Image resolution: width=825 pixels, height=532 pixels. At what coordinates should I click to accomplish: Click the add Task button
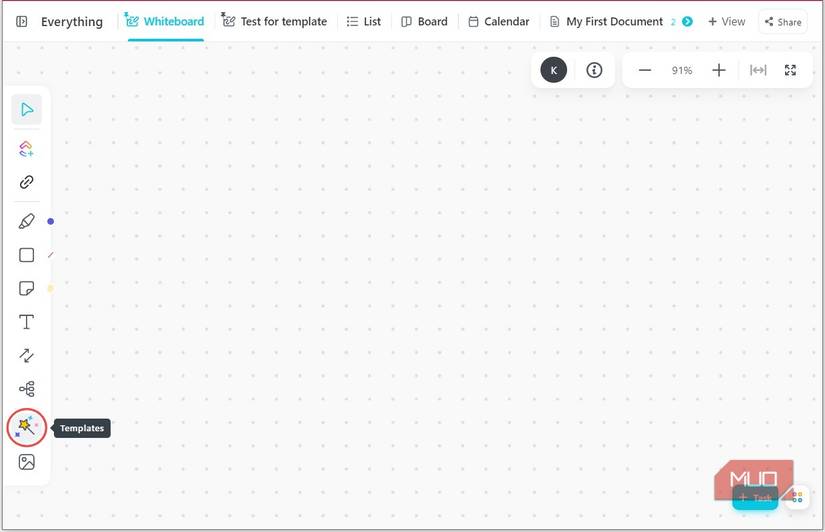755,498
